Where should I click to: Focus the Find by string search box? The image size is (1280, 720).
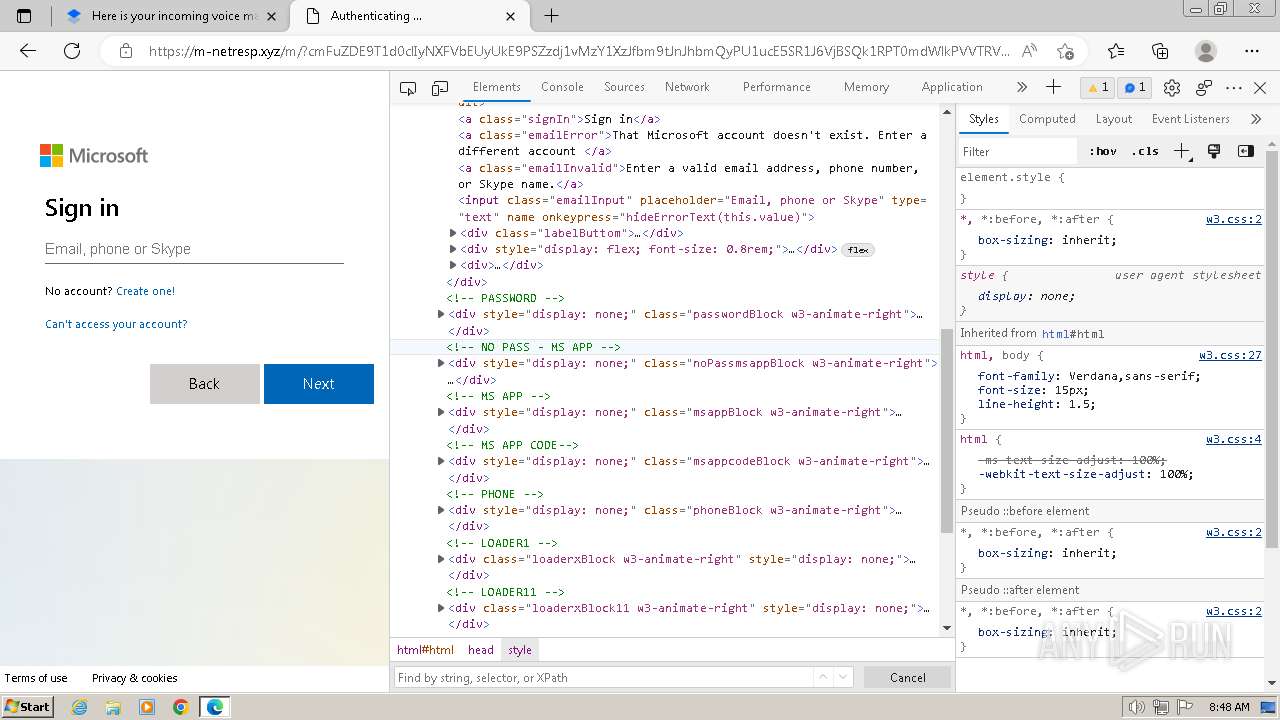(x=603, y=677)
